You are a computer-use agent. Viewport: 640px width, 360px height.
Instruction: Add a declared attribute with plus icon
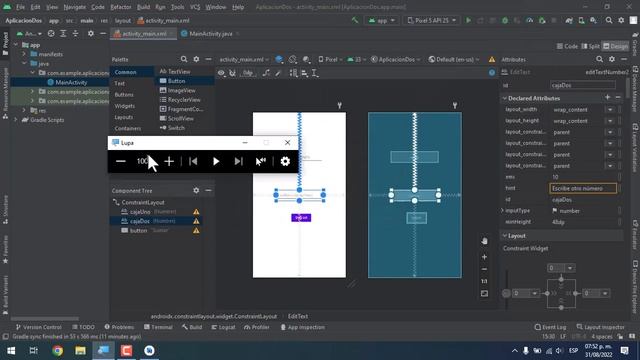pos(608,98)
